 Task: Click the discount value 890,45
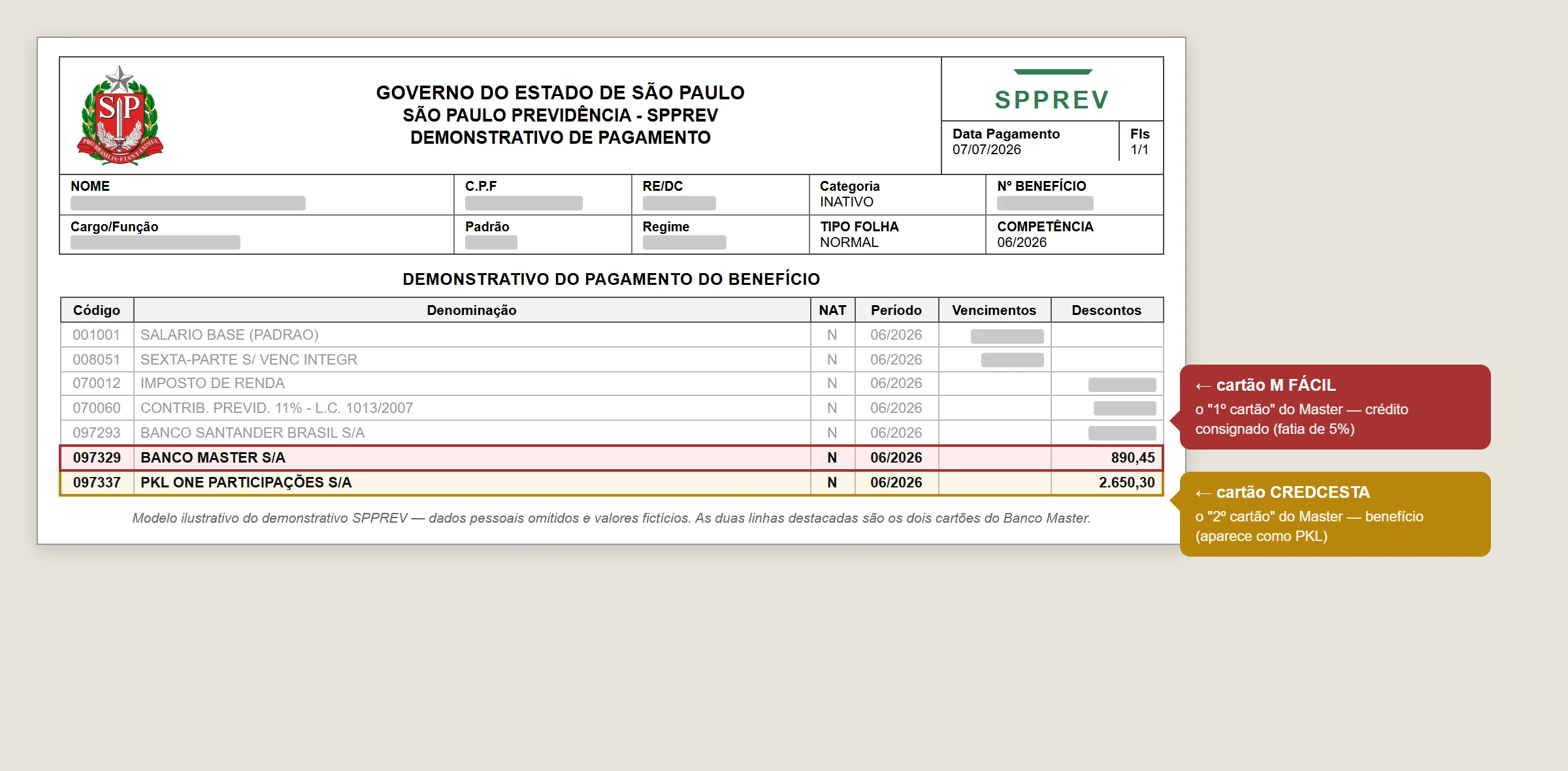point(1133,458)
